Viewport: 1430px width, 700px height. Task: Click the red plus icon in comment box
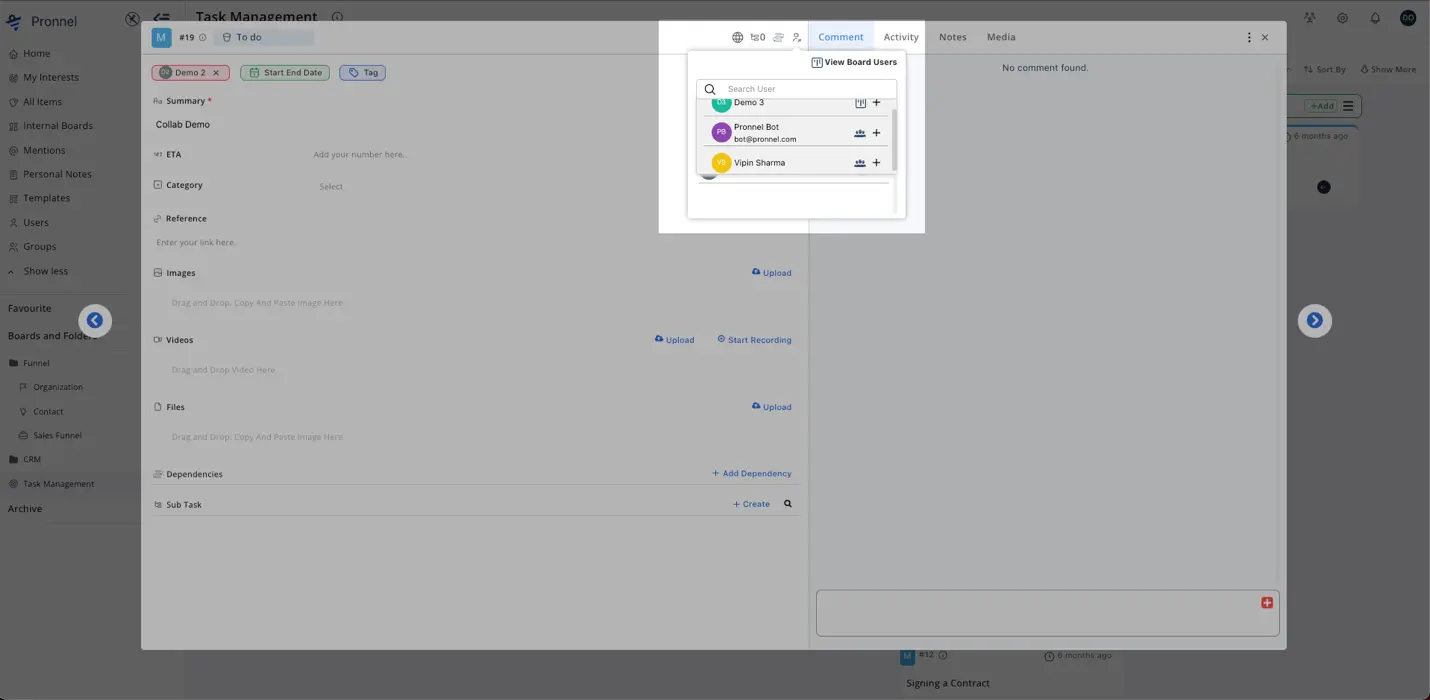(1267, 602)
